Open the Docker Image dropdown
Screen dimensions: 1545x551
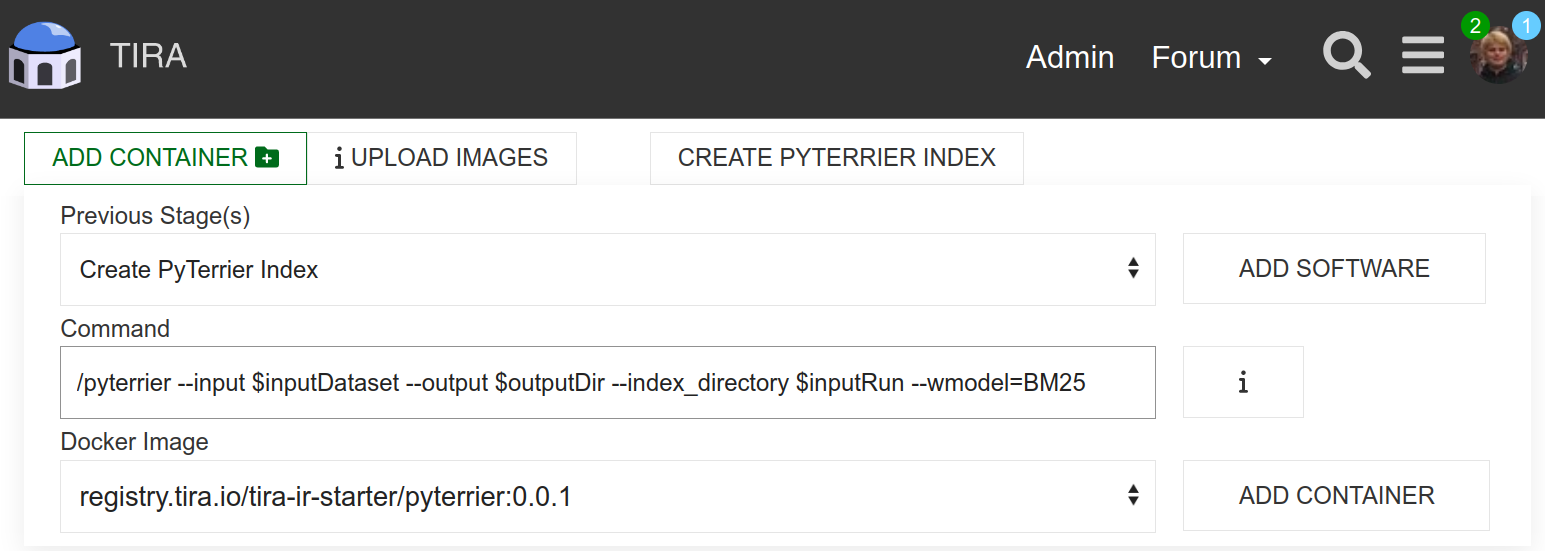(608, 496)
